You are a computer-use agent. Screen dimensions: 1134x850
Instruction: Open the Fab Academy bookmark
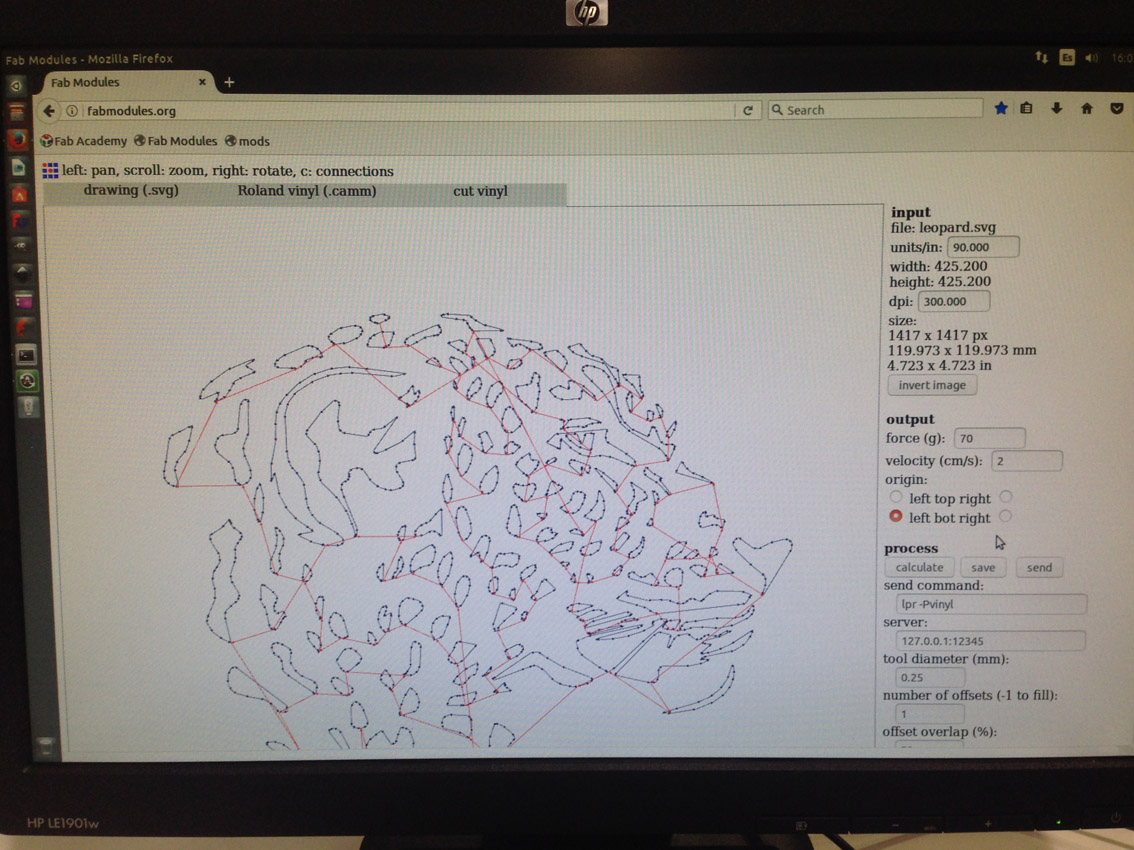click(84, 141)
